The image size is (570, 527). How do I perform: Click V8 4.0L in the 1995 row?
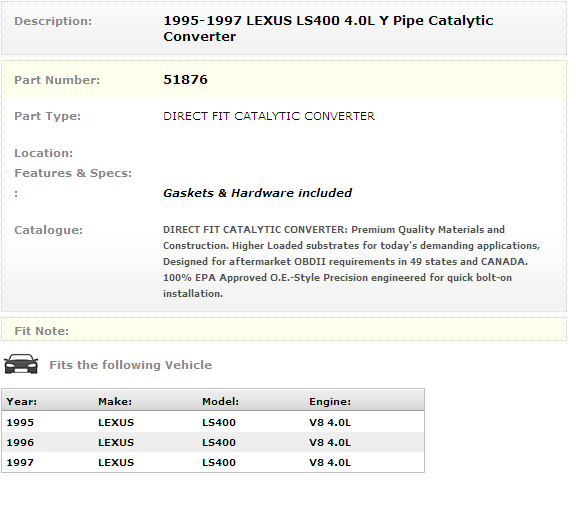pyautogui.click(x=330, y=422)
